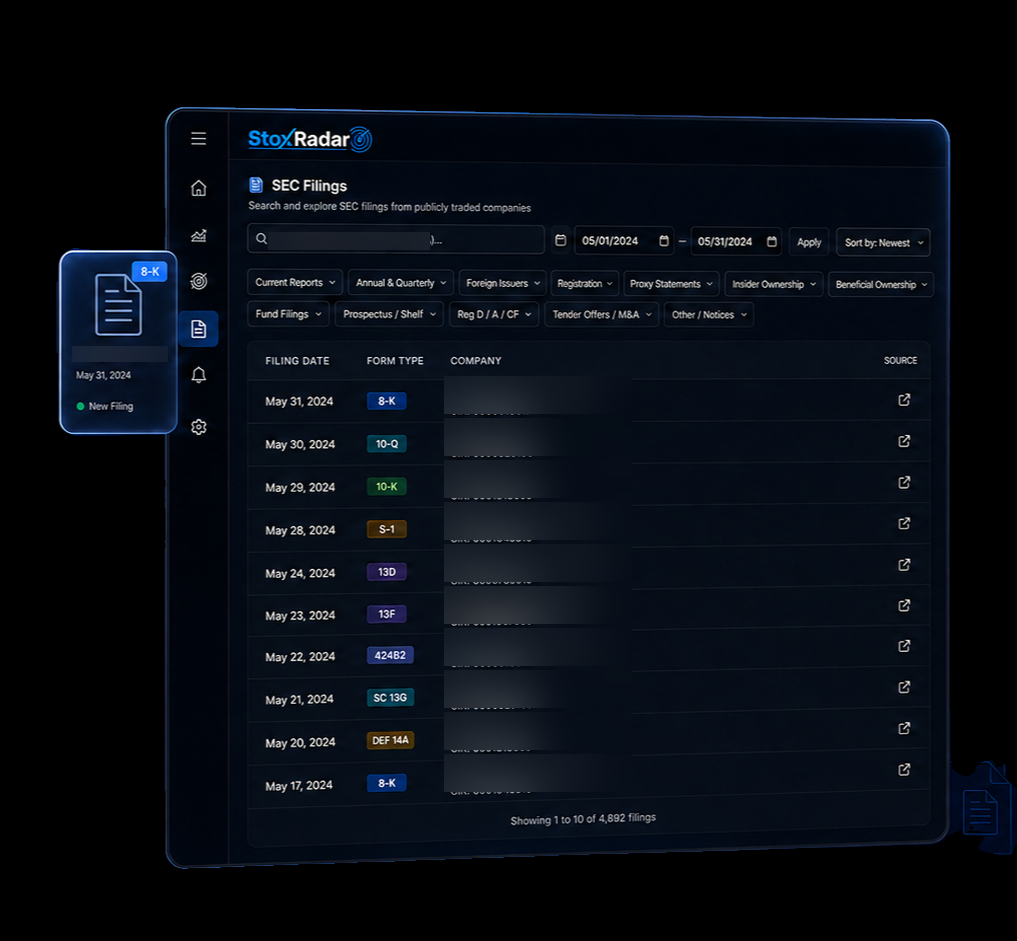
Task: Click the SOURCE column header
Action: click(x=900, y=361)
